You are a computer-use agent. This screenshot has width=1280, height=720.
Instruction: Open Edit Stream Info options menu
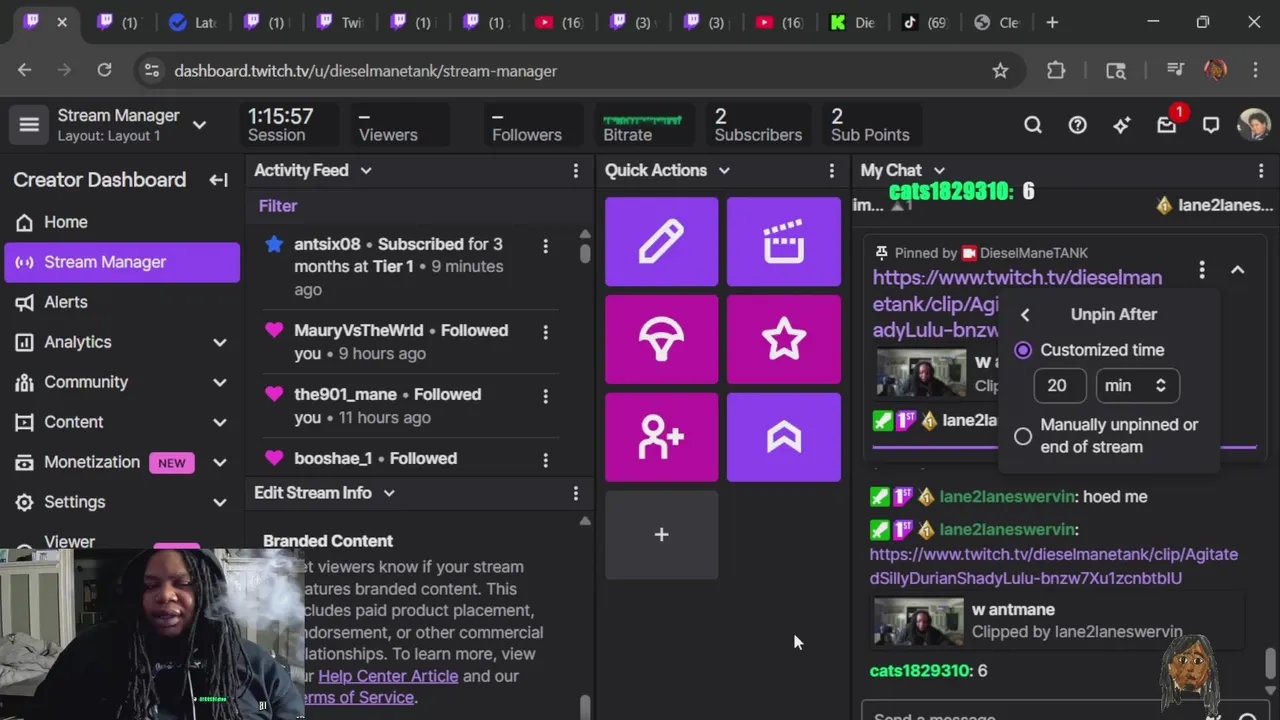click(576, 493)
